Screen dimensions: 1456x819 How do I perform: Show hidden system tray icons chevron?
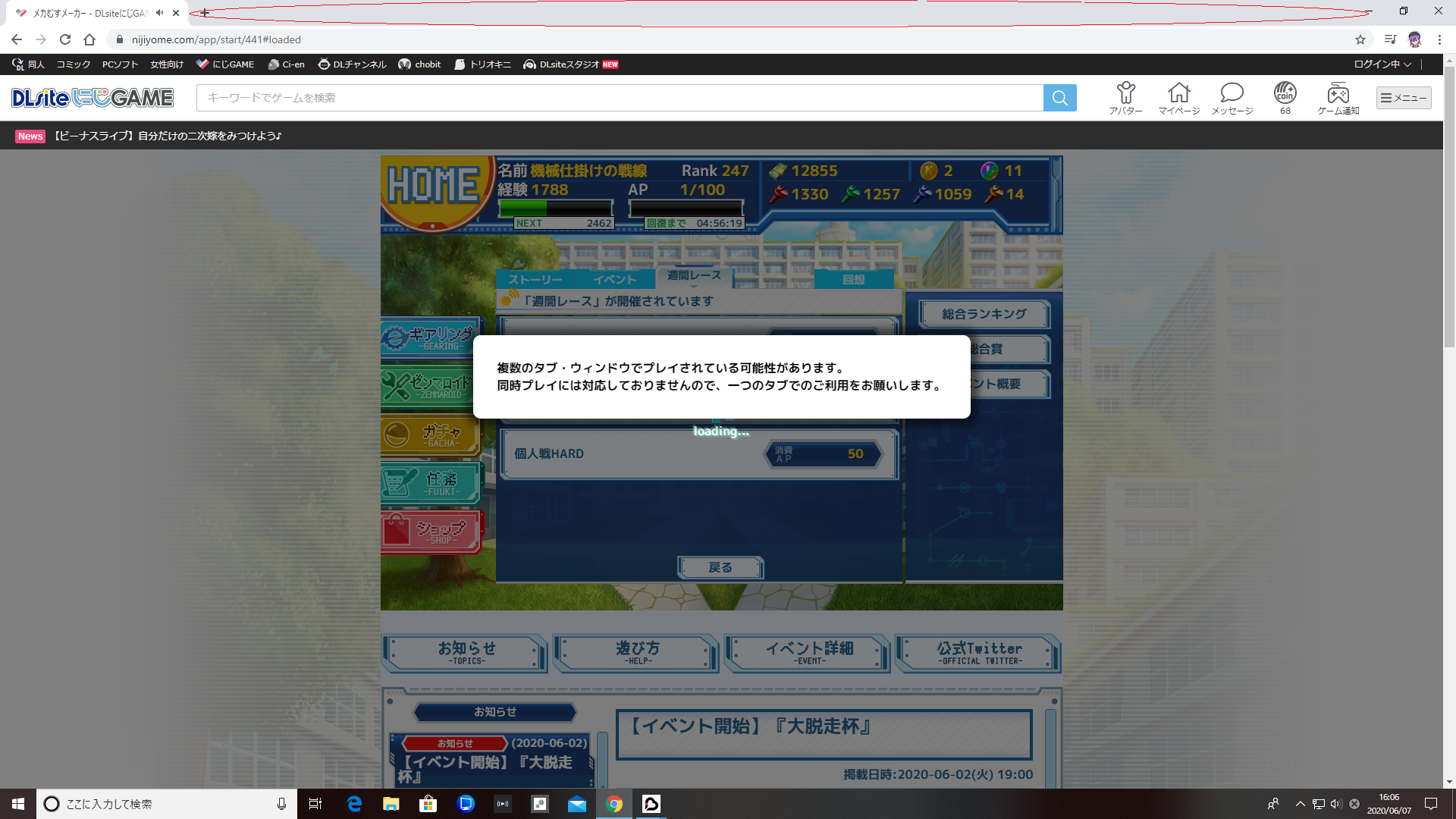(x=1300, y=804)
